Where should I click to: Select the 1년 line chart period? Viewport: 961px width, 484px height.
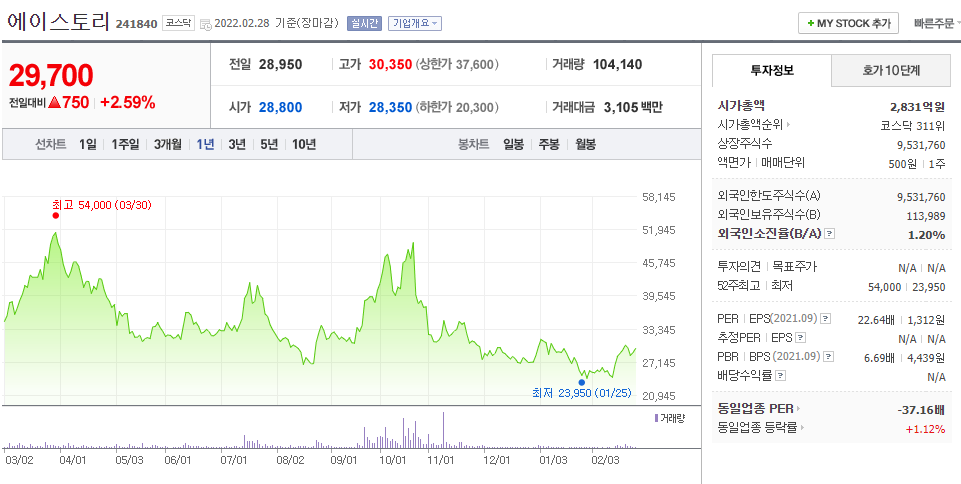point(205,145)
